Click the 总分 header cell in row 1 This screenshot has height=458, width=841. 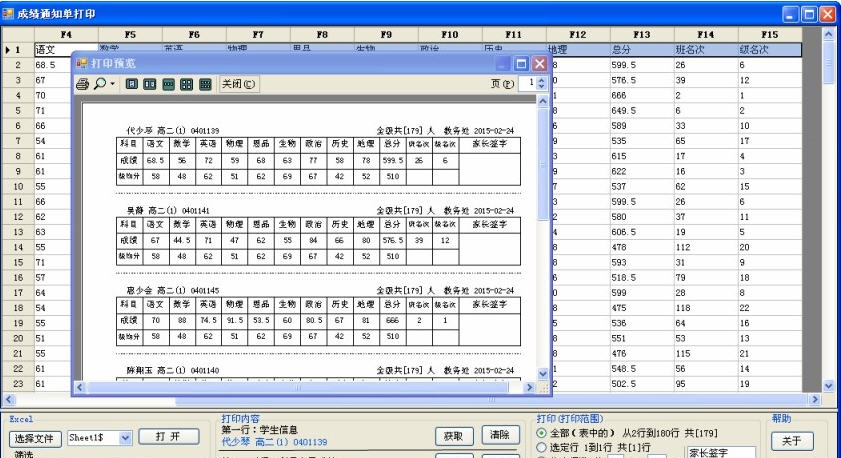click(641, 50)
